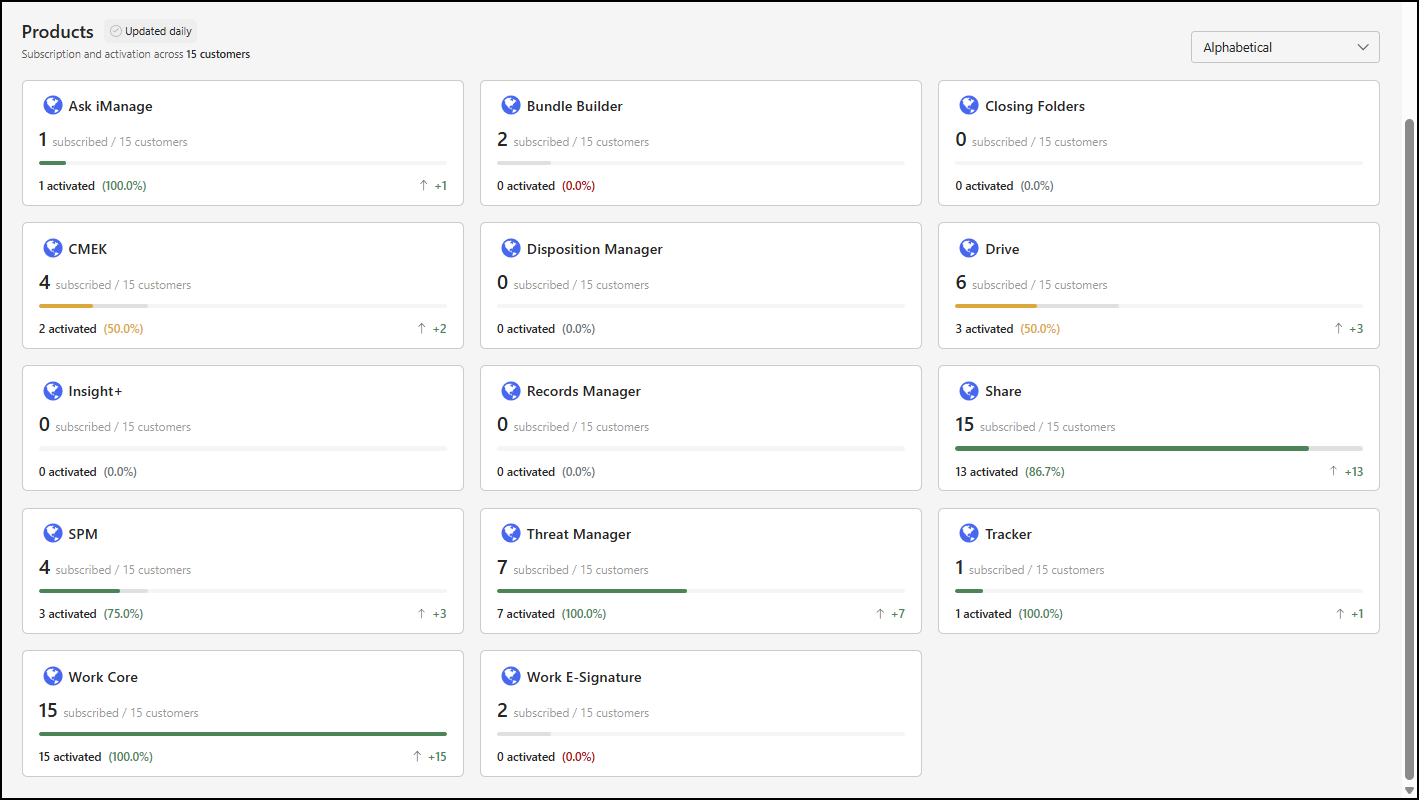Screen dimensions: 1419x800
Task: Click the Records Manager product title
Action: [x=584, y=392]
